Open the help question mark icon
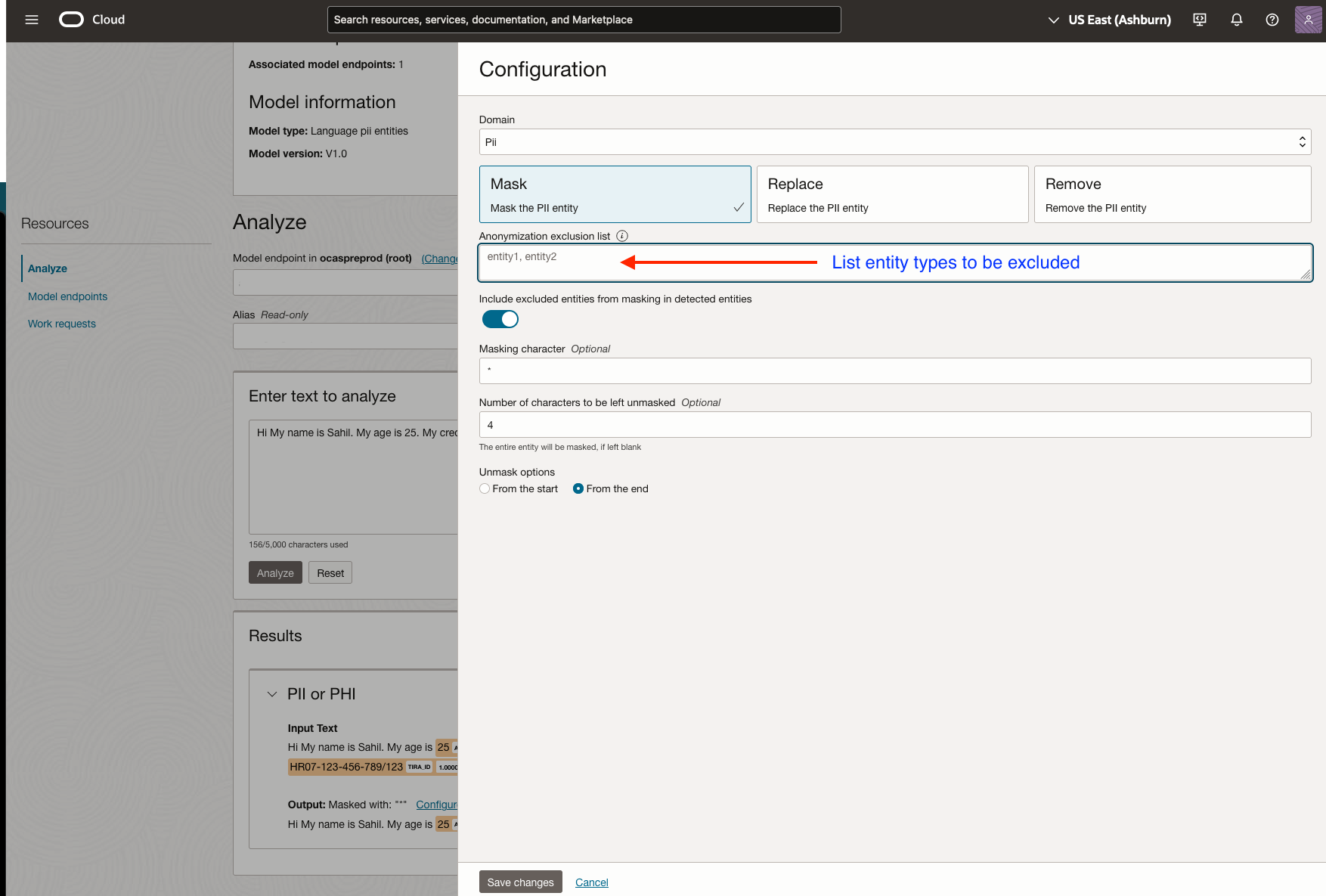Screen dimensions: 1326x896 (x=1272, y=20)
